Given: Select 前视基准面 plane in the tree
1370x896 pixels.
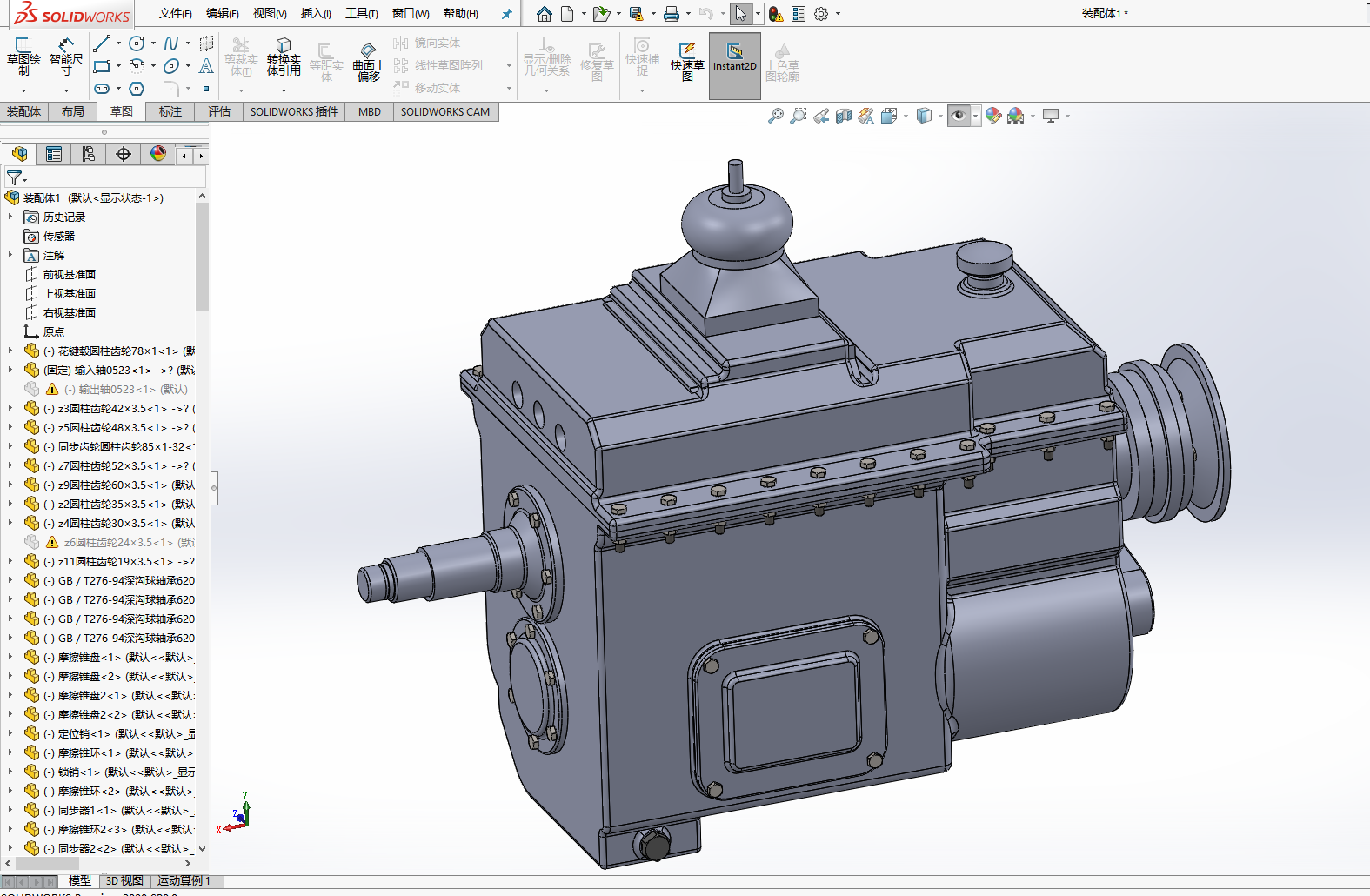Looking at the screenshot, I should point(70,274).
